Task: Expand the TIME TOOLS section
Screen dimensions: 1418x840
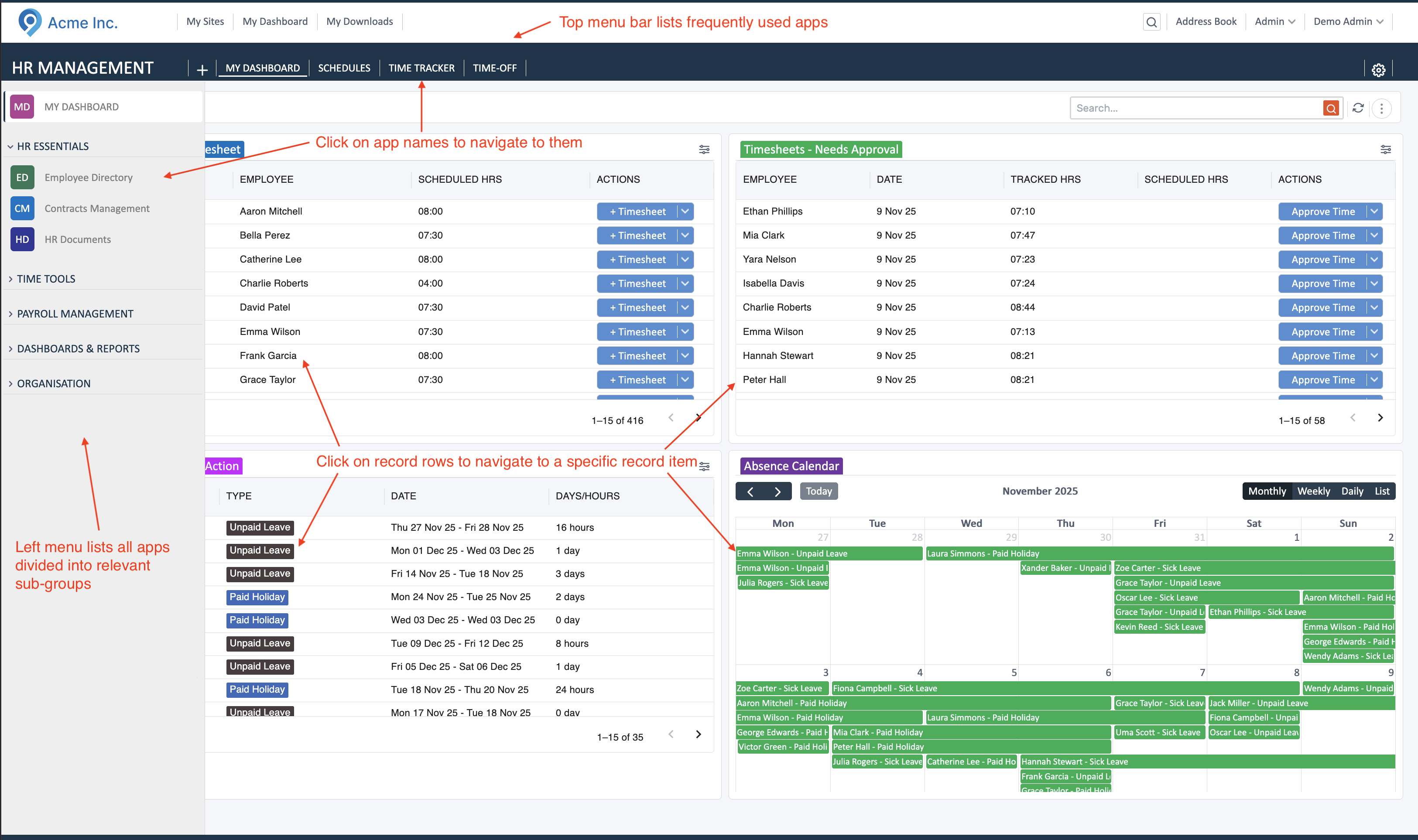Action: [46, 279]
